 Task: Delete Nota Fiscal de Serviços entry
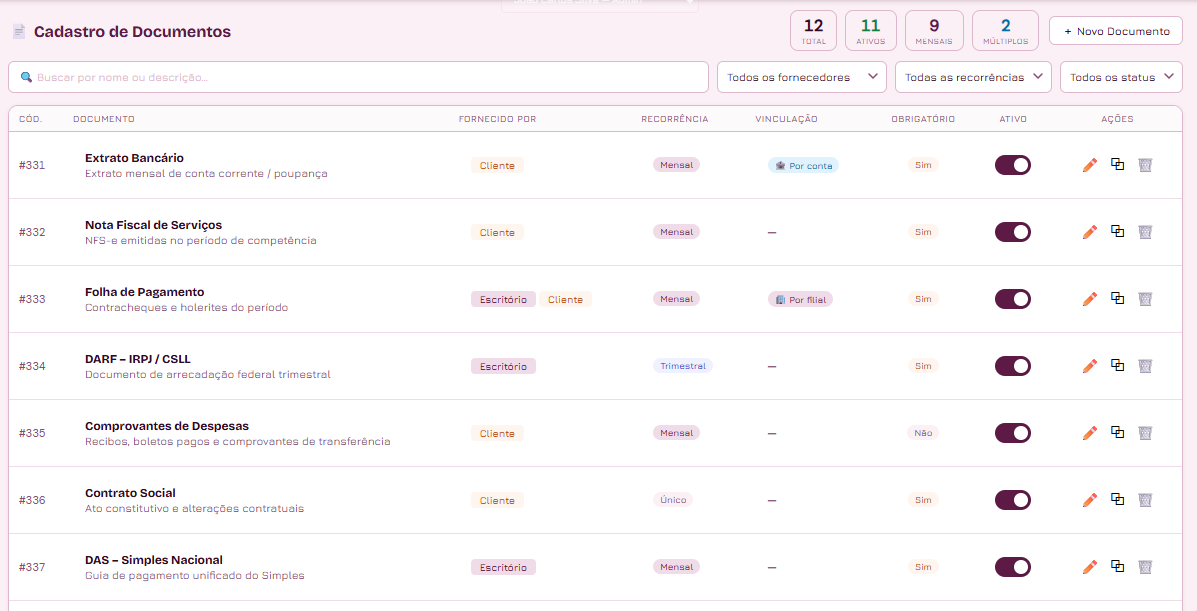(1145, 232)
